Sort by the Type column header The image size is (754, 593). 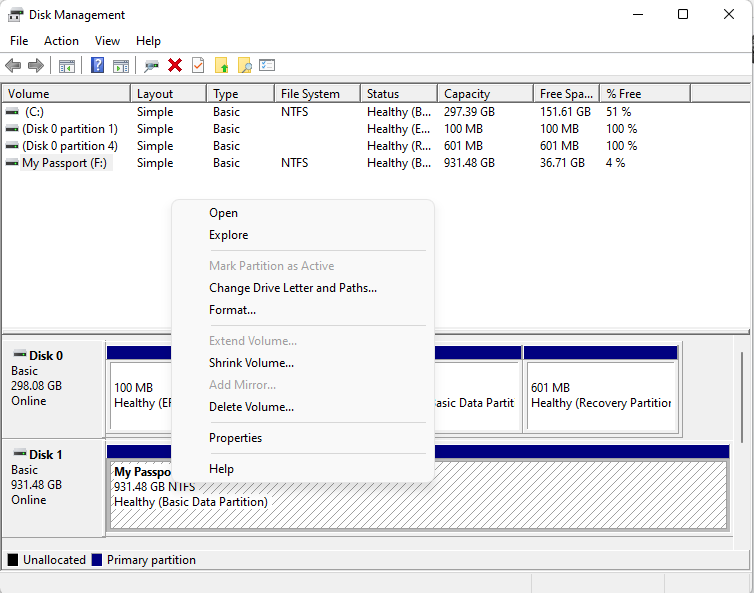[241, 94]
